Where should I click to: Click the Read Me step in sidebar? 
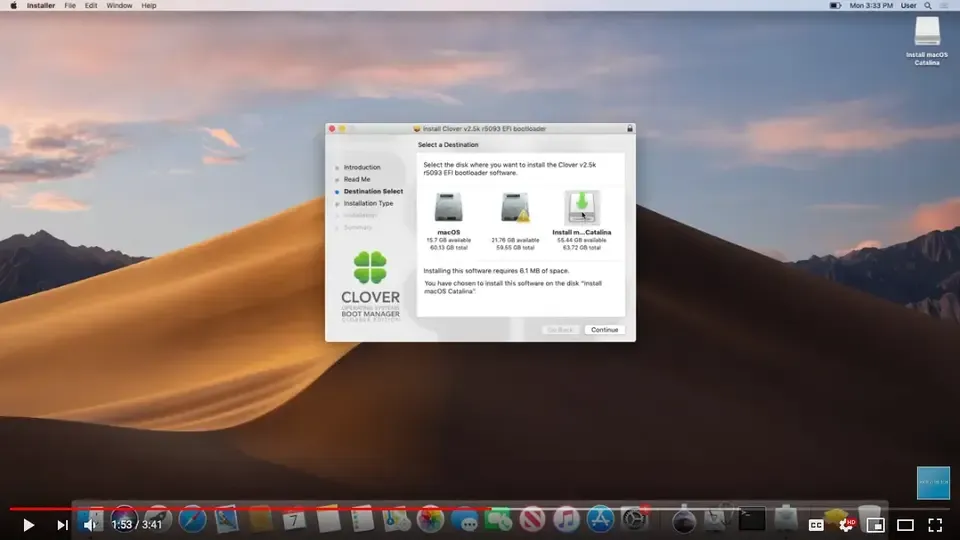(x=357, y=179)
